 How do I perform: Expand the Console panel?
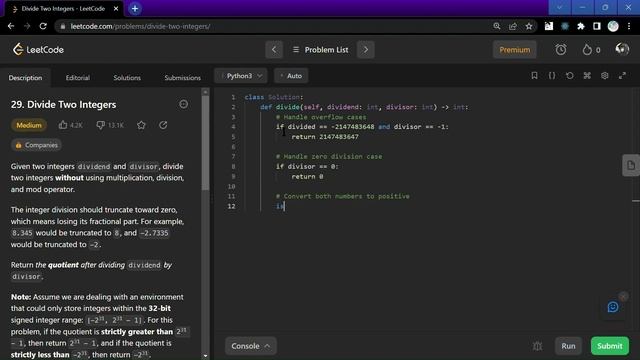(x=251, y=346)
